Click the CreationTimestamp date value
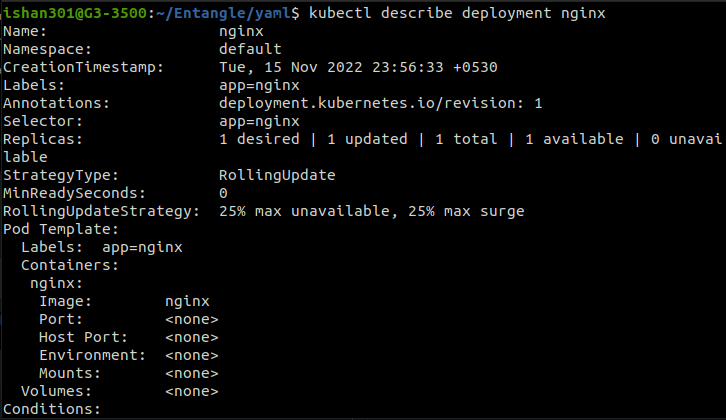Image resolution: width=726 pixels, height=420 pixels. [x=358, y=67]
